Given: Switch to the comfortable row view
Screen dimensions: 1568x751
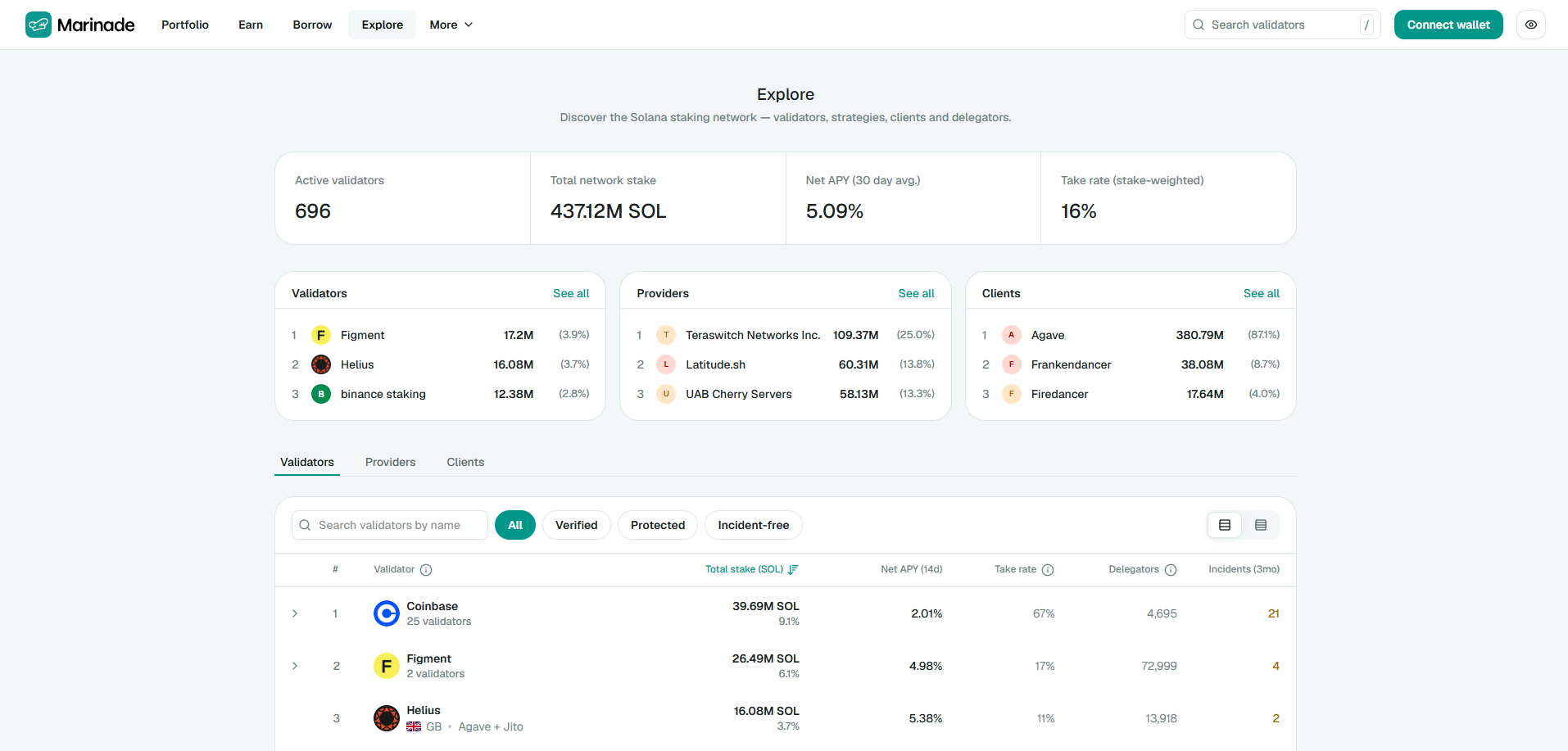Looking at the screenshot, I should point(1225,525).
